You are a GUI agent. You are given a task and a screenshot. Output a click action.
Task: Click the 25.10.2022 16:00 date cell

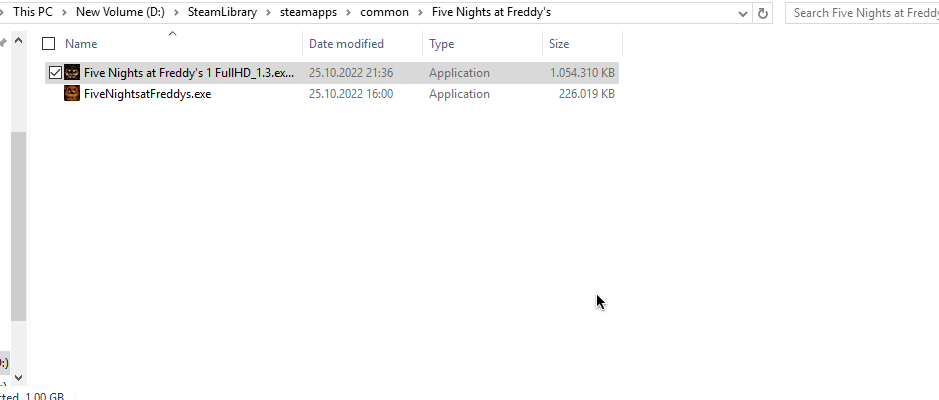351,93
